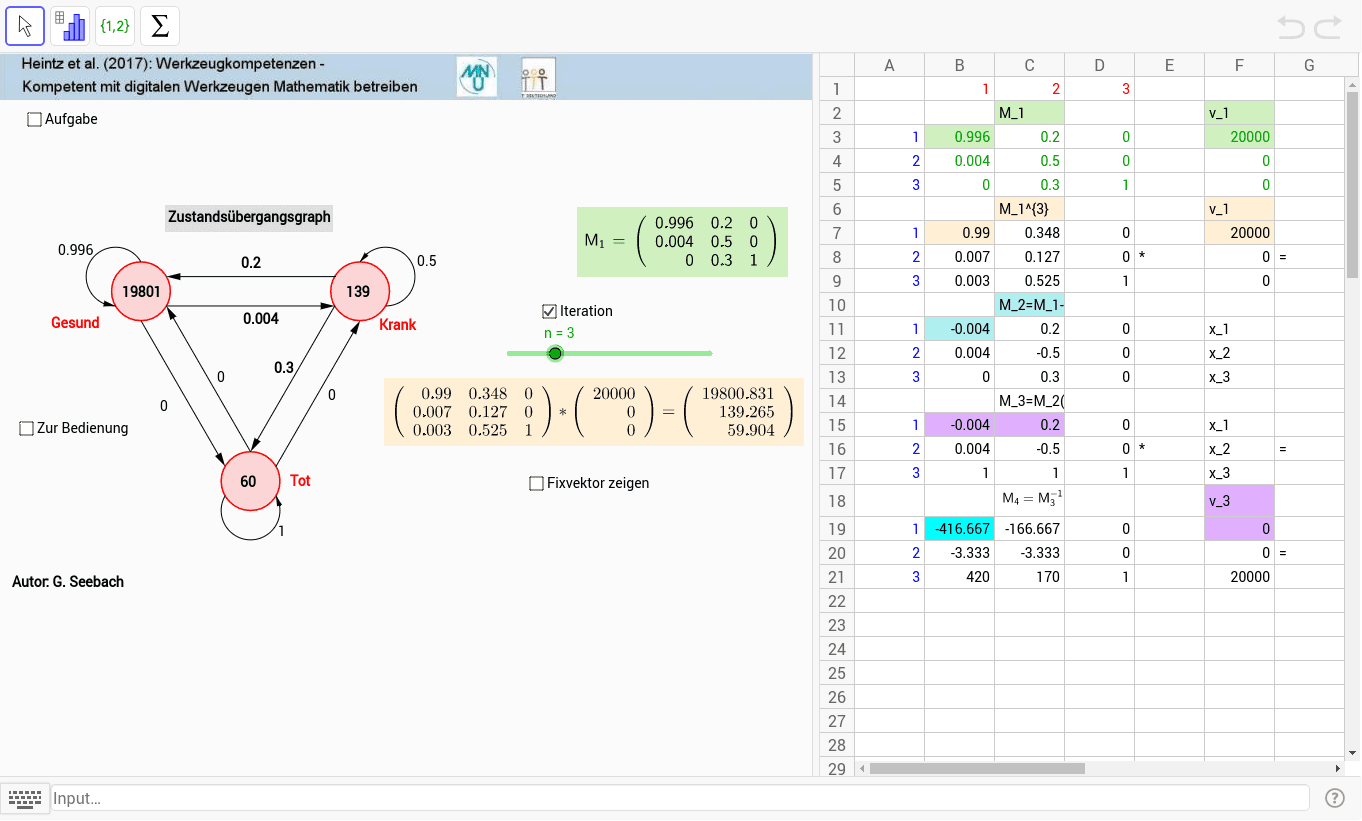
Task: Click the Gesund node showing 19801
Action: (x=141, y=292)
